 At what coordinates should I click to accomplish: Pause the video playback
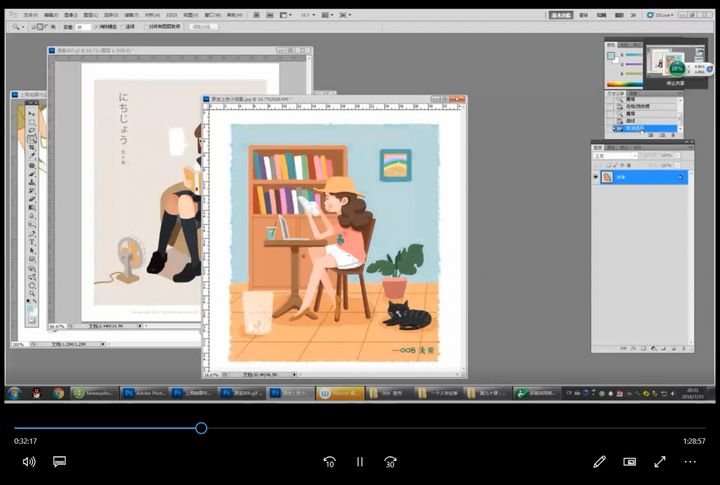point(360,462)
